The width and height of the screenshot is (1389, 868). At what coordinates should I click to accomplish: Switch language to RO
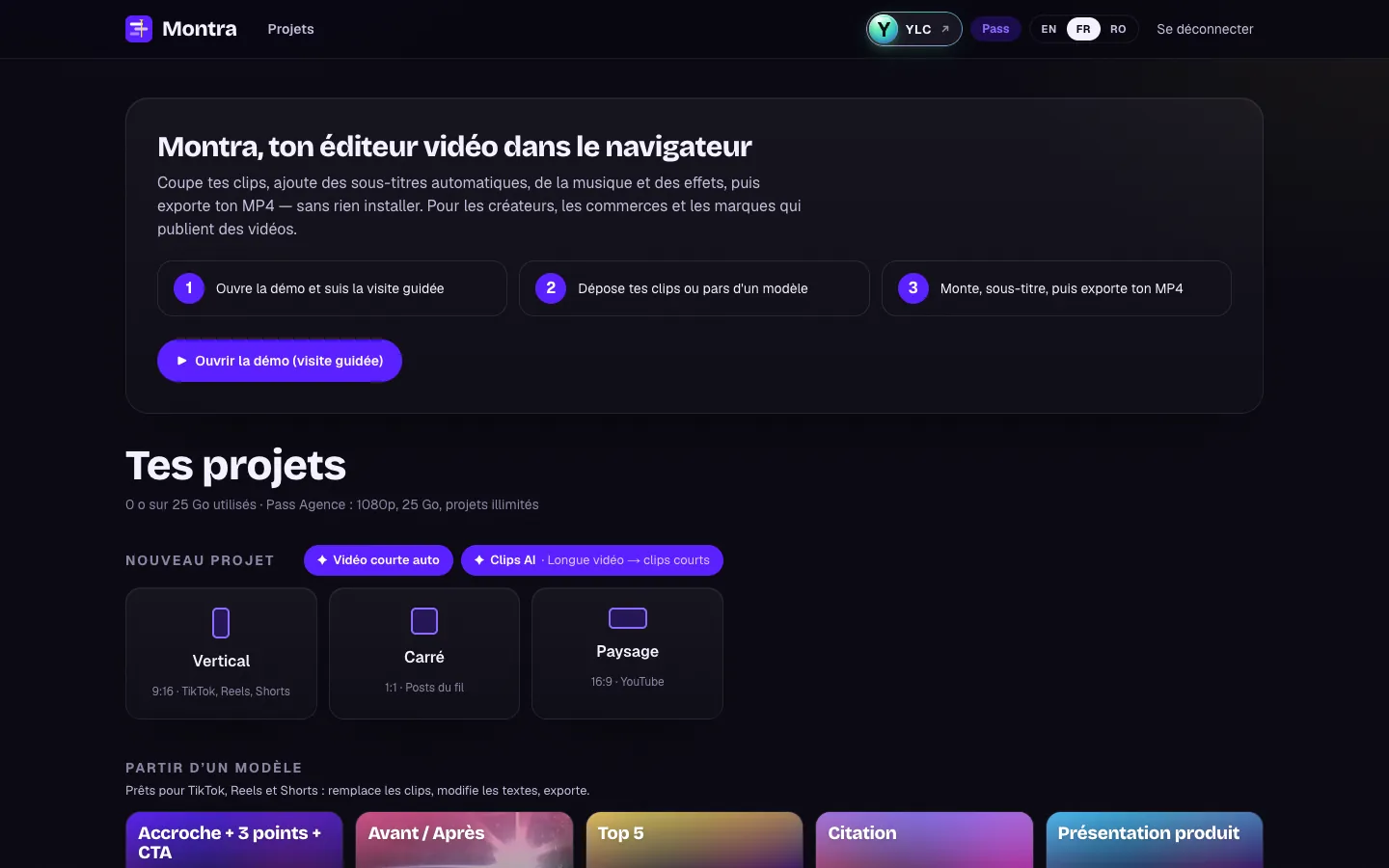click(1118, 29)
